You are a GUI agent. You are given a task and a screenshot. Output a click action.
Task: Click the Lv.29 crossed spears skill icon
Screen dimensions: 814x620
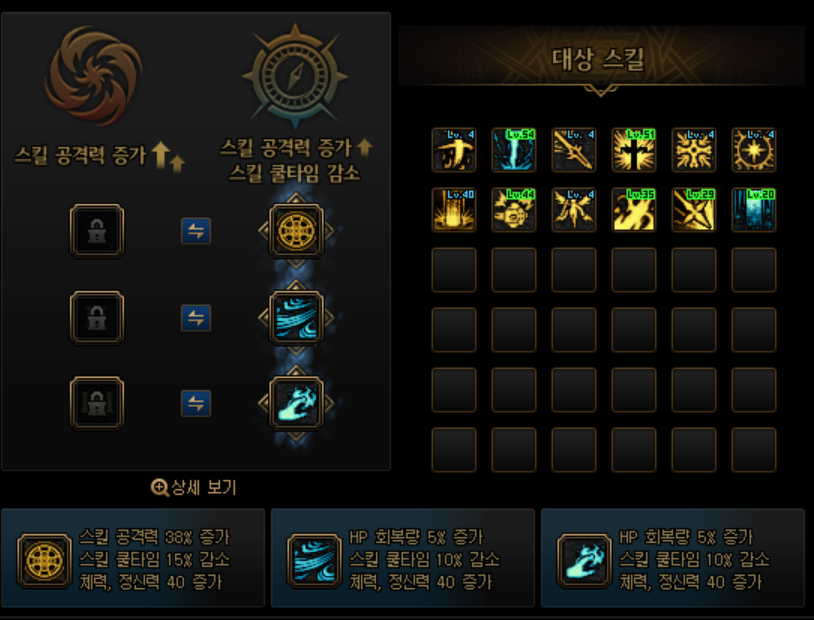click(694, 210)
